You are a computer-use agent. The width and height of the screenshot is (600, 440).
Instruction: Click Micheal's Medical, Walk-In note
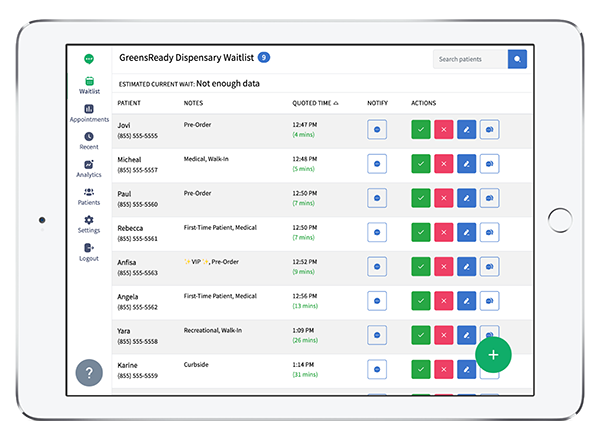pyautogui.click(x=206, y=159)
